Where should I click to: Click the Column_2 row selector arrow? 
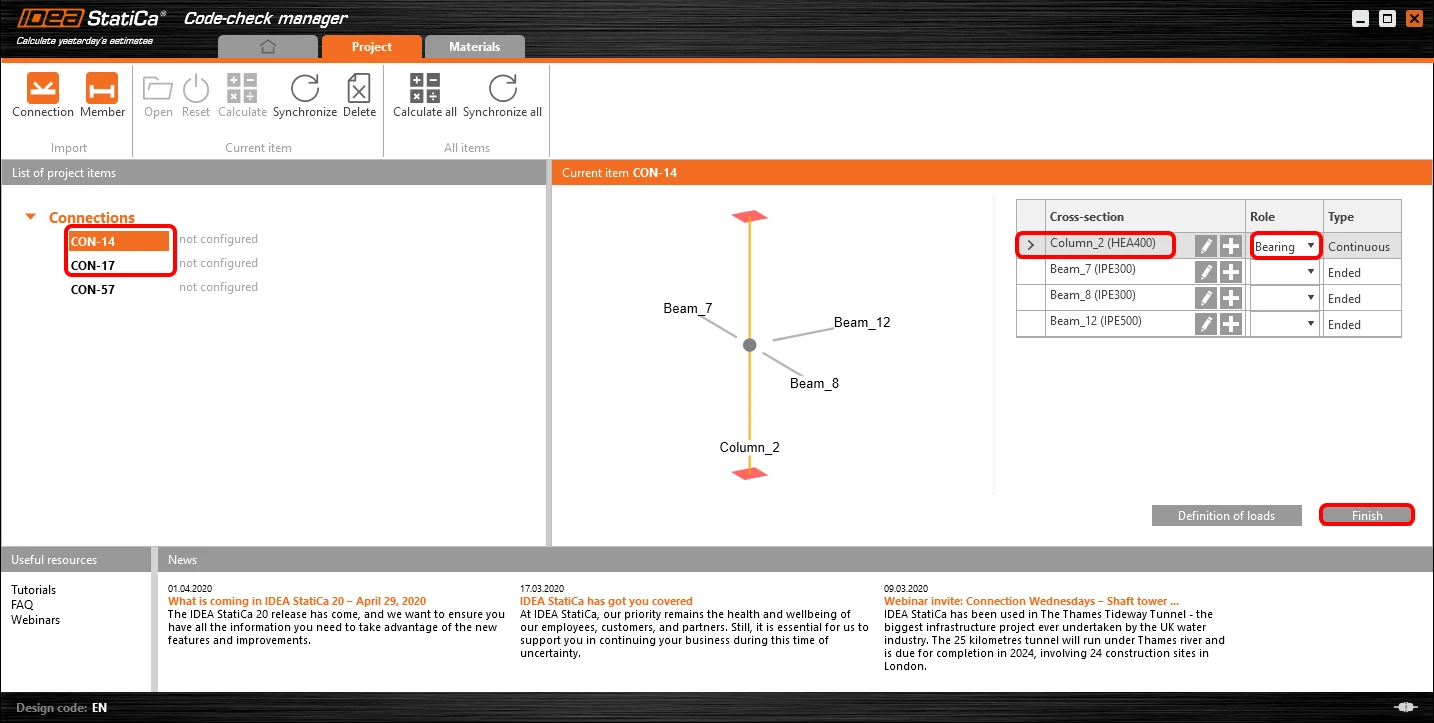coord(1030,246)
